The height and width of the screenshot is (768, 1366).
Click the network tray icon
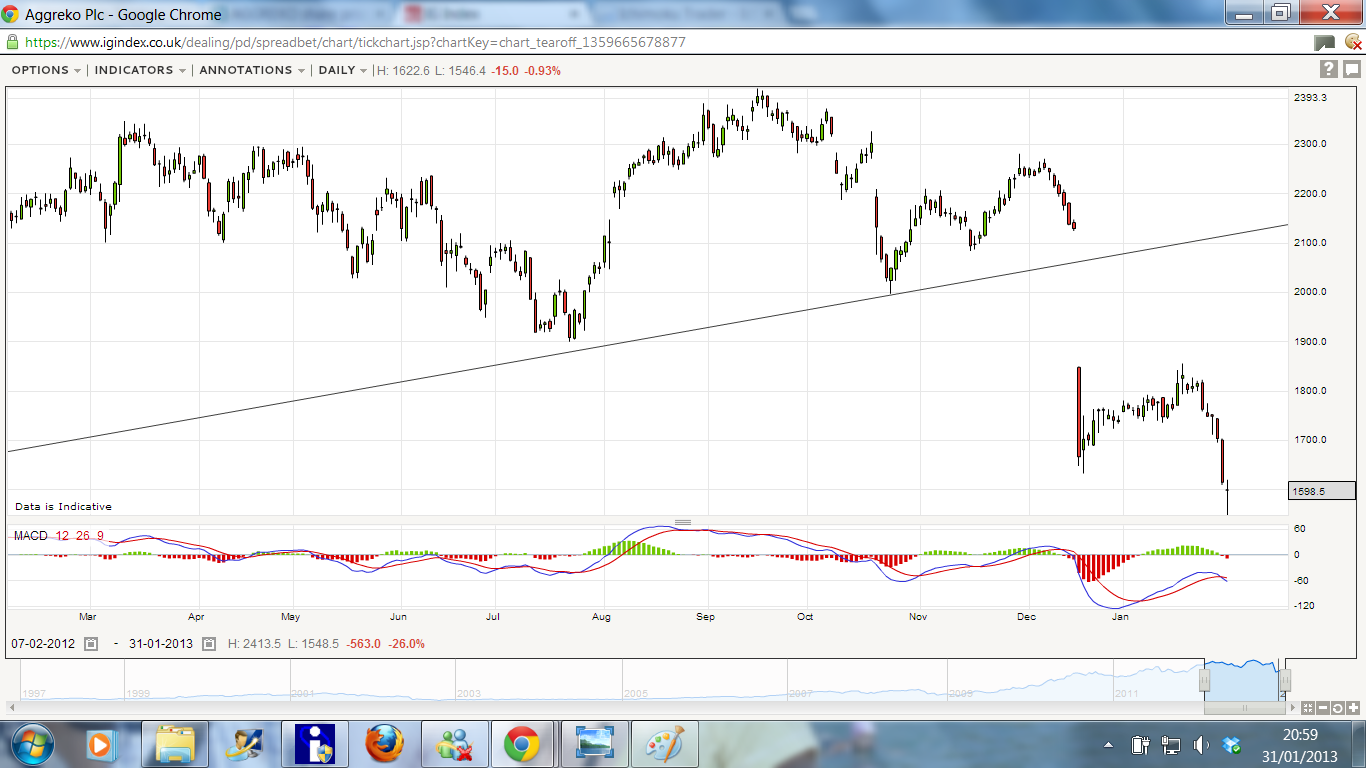pos(1171,745)
